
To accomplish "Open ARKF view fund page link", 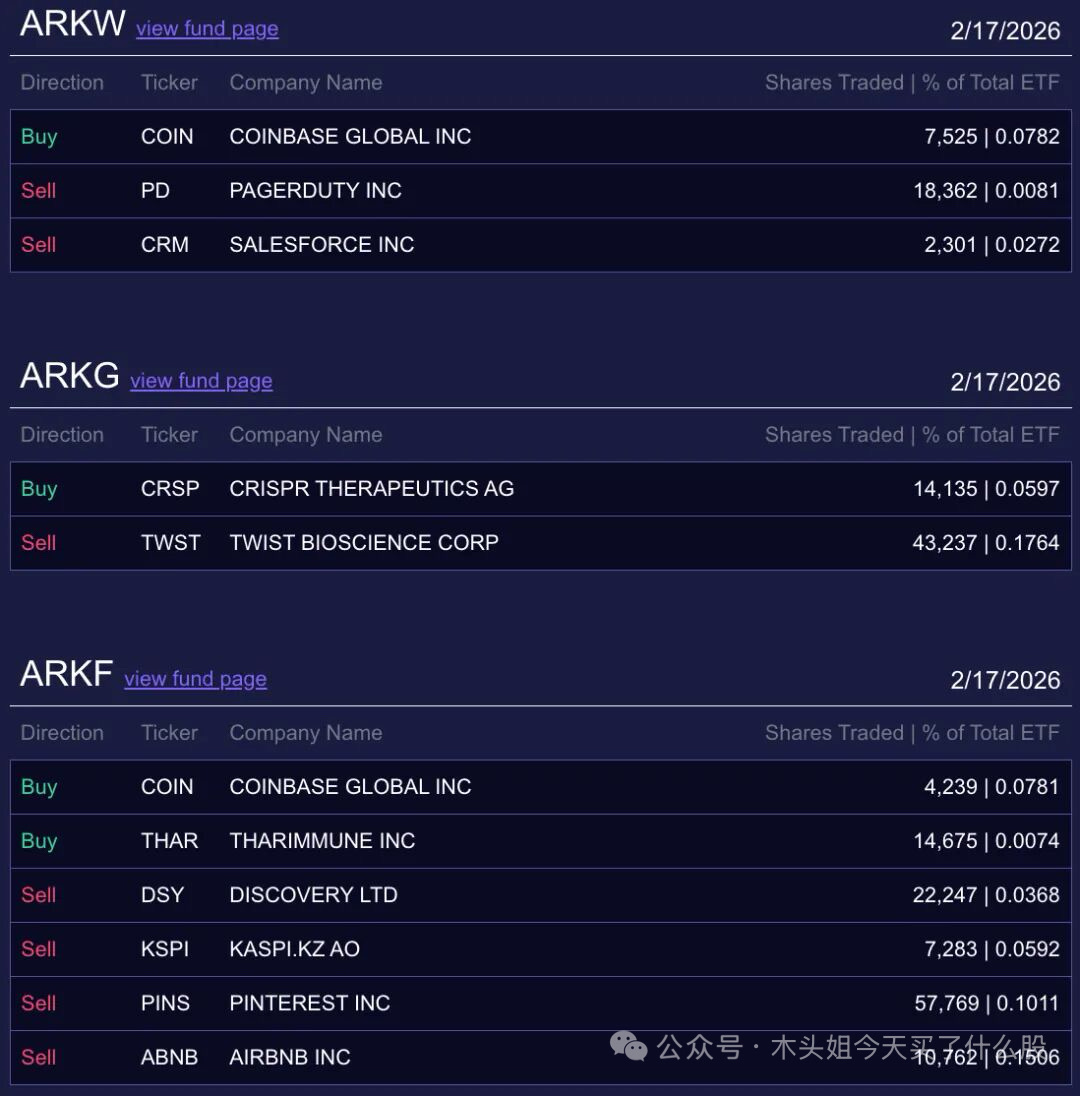I will click(196, 679).
